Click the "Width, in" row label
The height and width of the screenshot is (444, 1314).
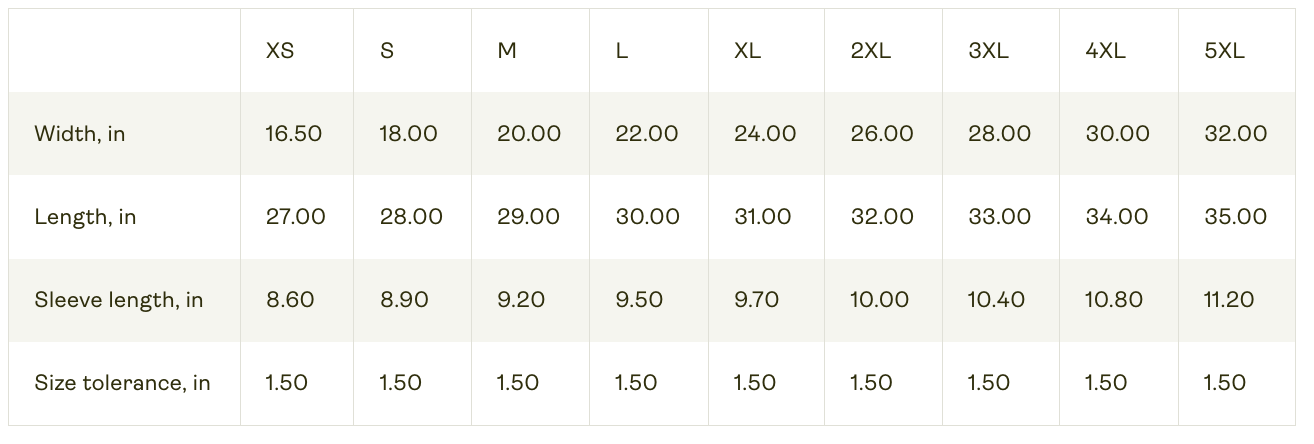pos(80,134)
